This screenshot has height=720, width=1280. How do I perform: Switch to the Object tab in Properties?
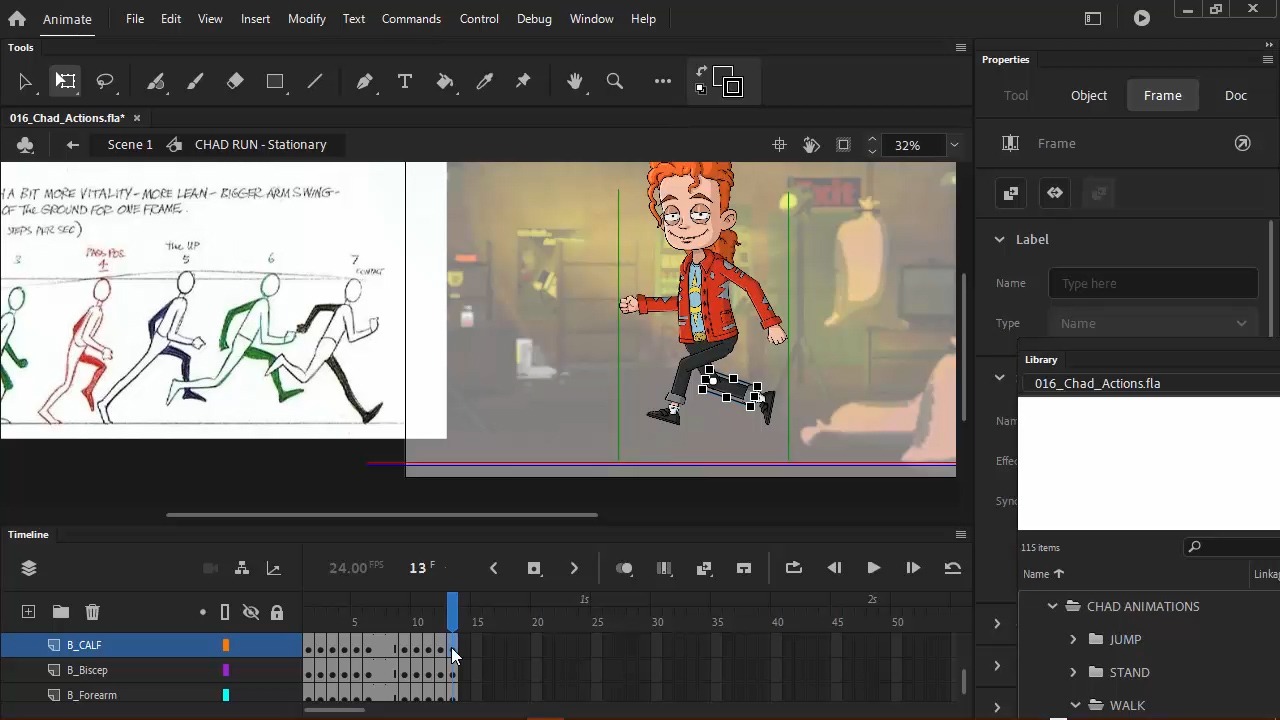(1088, 95)
